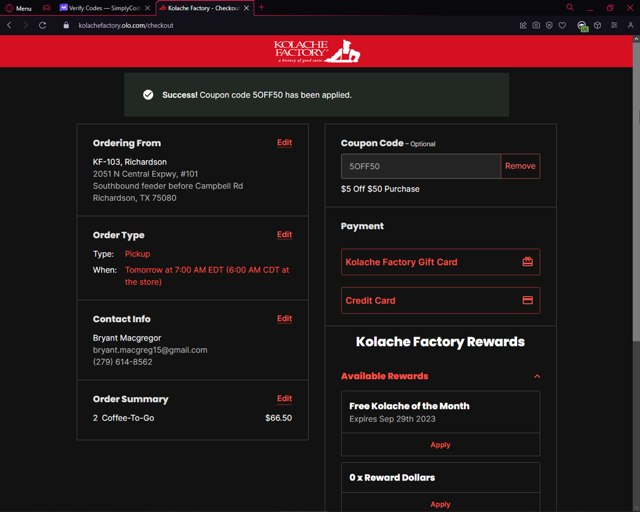Edit the Ordering From section
This screenshot has height=512, width=640.
pyautogui.click(x=284, y=142)
